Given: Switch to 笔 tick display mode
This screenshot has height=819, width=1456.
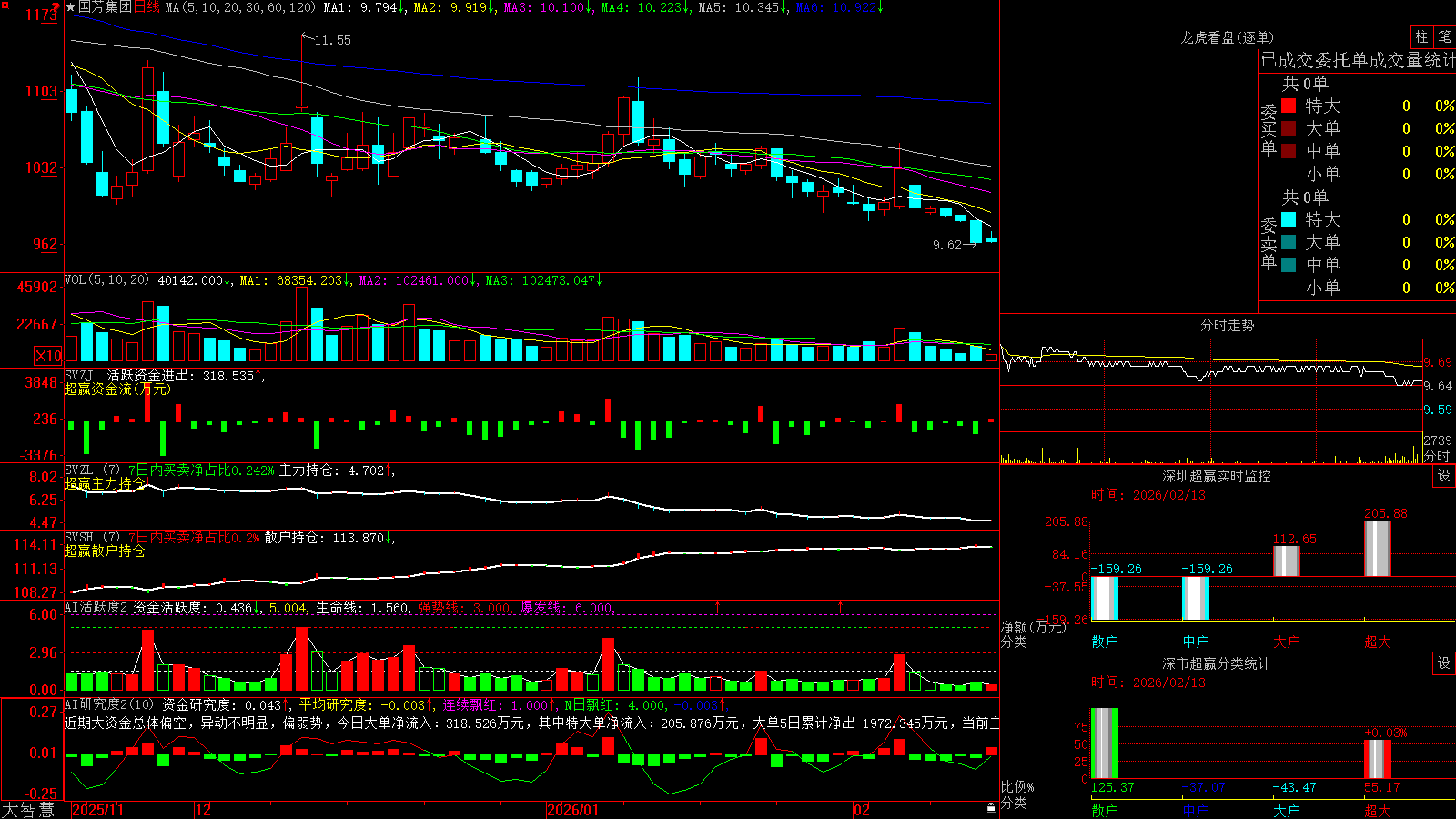Looking at the screenshot, I should coord(1444,36).
